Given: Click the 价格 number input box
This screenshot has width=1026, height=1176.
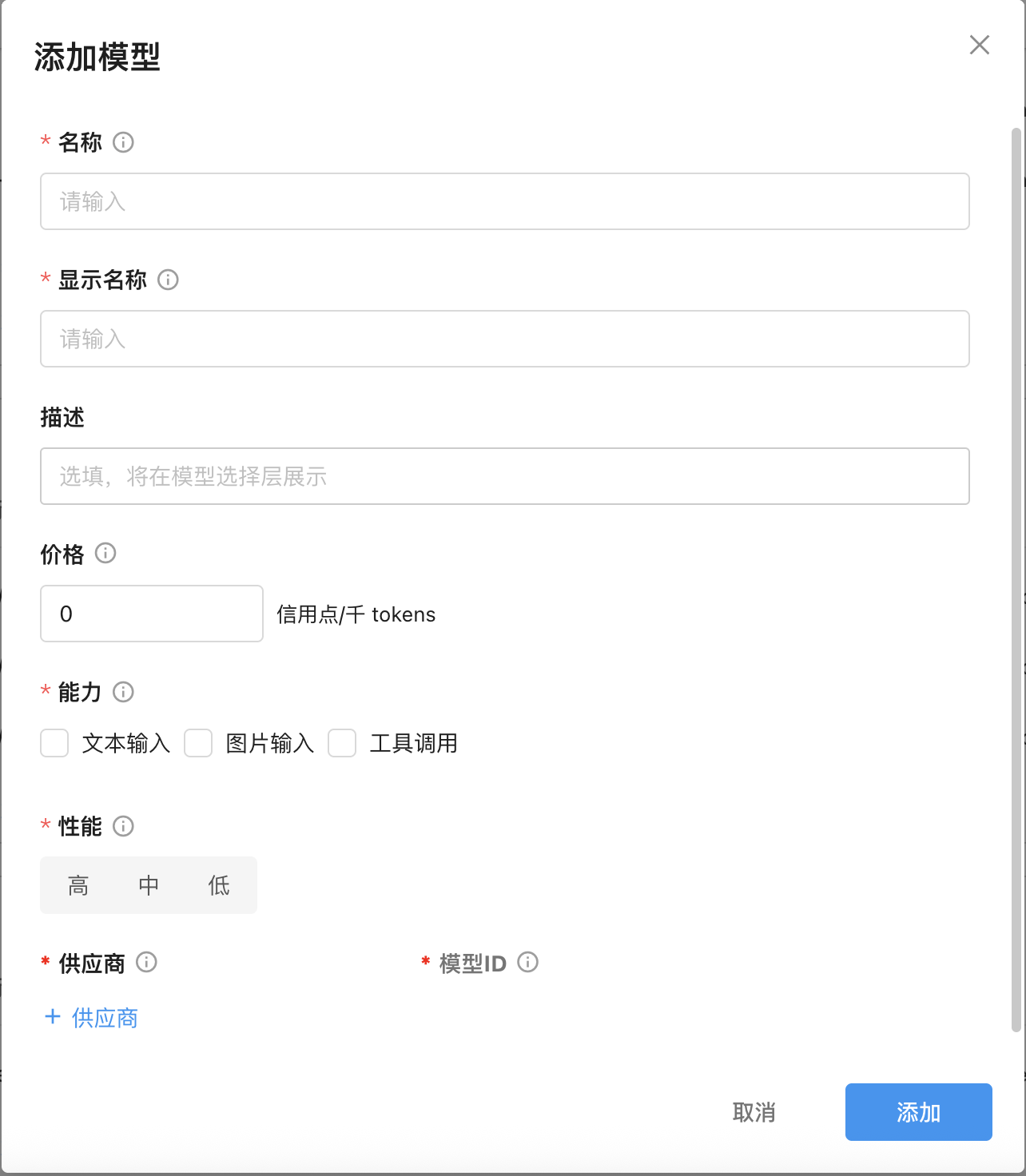Looking at the screenshot, I should (x=152, y=614).
